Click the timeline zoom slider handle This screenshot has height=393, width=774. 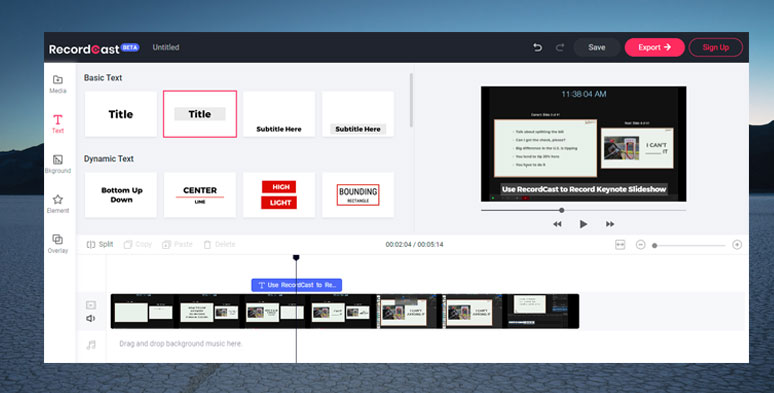pyautogui.click(x=655, y=245)
